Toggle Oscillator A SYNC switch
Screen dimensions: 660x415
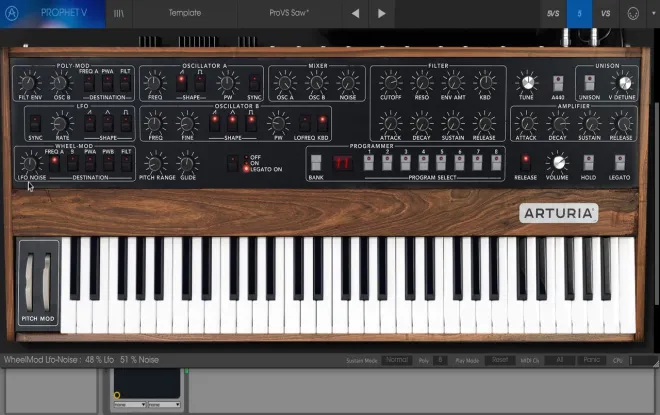click(x=254, y=83)
